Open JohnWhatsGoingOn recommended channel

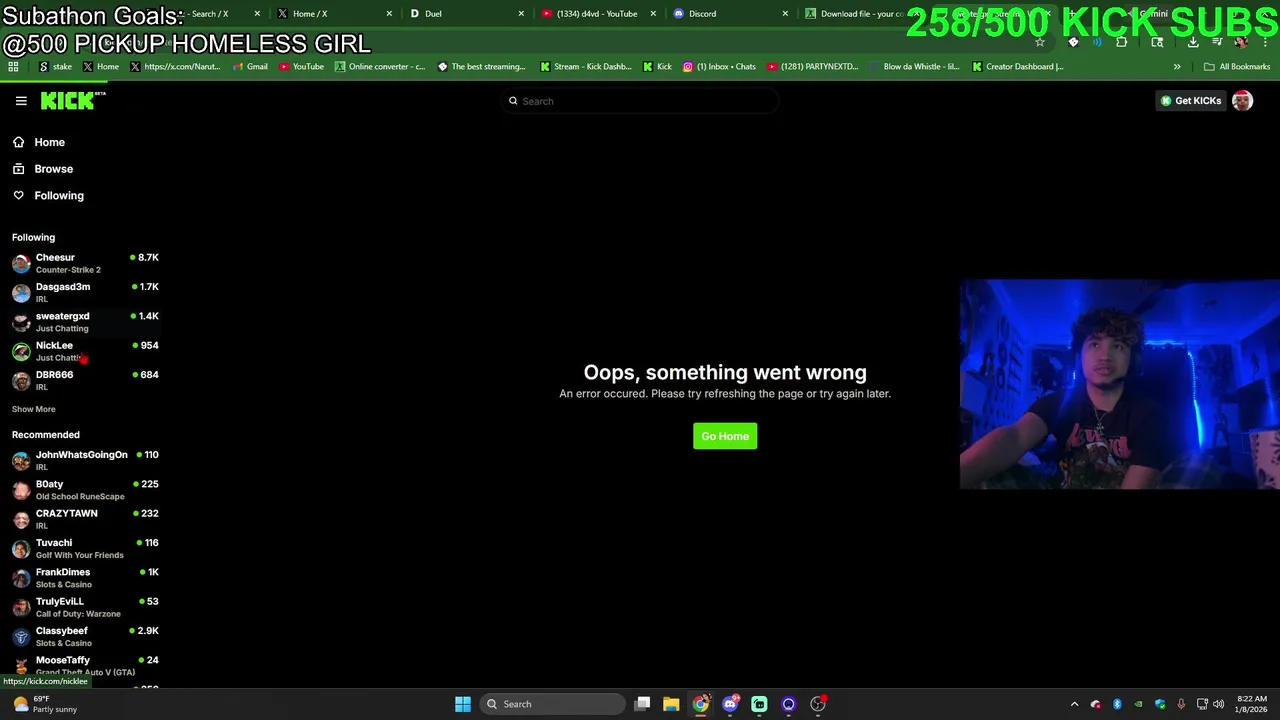coord(85,460)
